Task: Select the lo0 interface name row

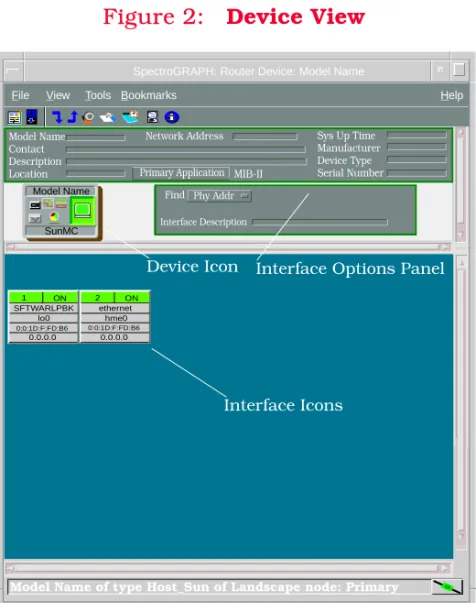Action: coord(43,318)
